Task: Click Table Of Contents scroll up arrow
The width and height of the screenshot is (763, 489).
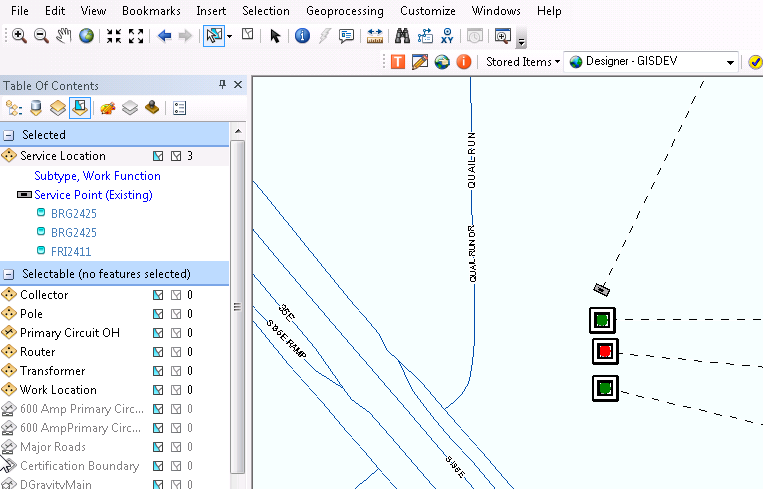Action: pos(238,130)
